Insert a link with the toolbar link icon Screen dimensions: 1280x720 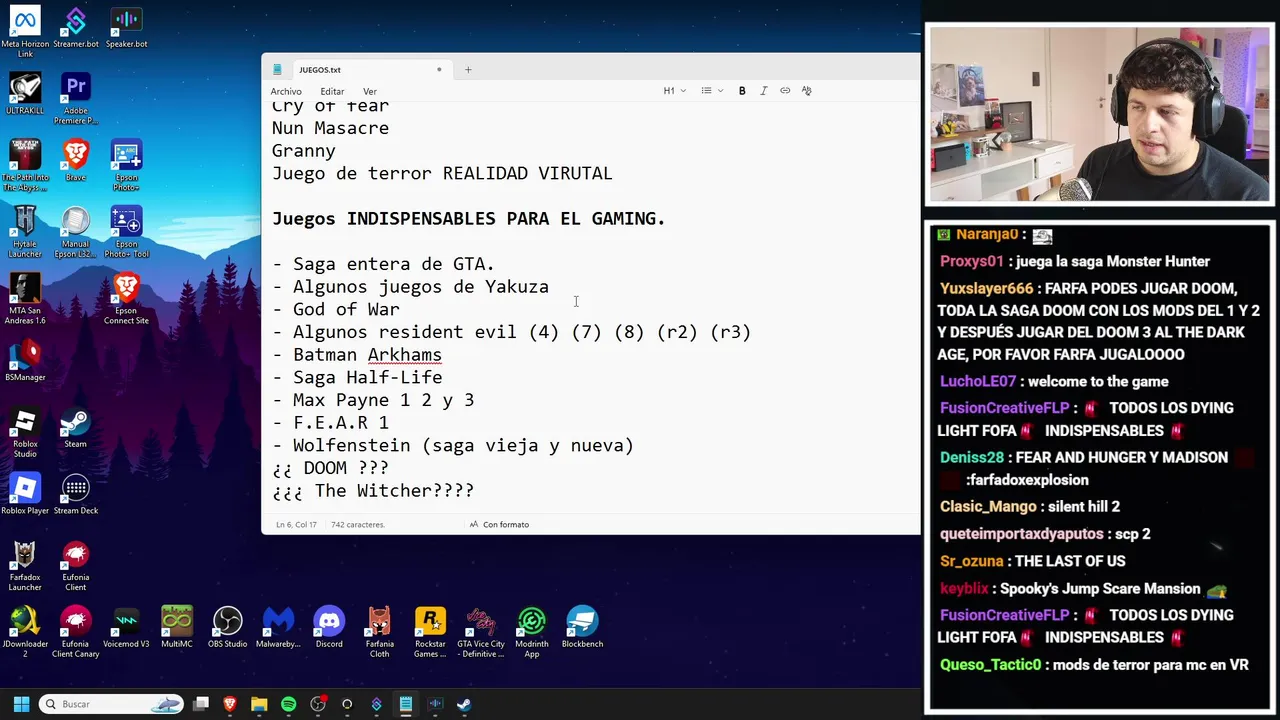pyautogui.click(x=785, y=91)
